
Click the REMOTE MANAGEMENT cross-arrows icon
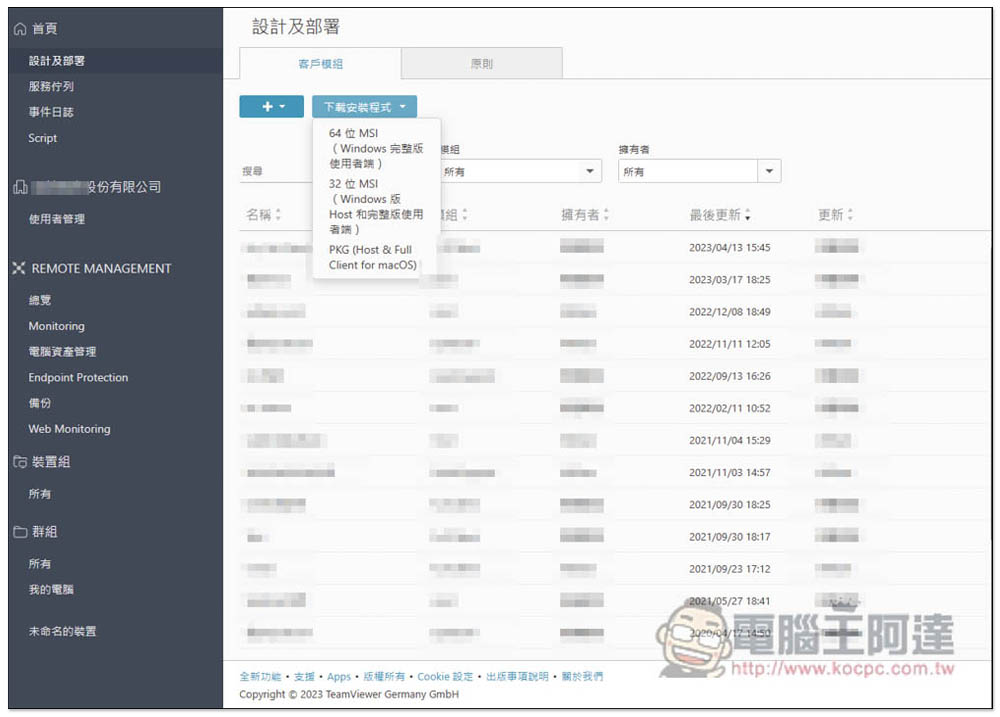pyautogui.click(x=19, y=269)
